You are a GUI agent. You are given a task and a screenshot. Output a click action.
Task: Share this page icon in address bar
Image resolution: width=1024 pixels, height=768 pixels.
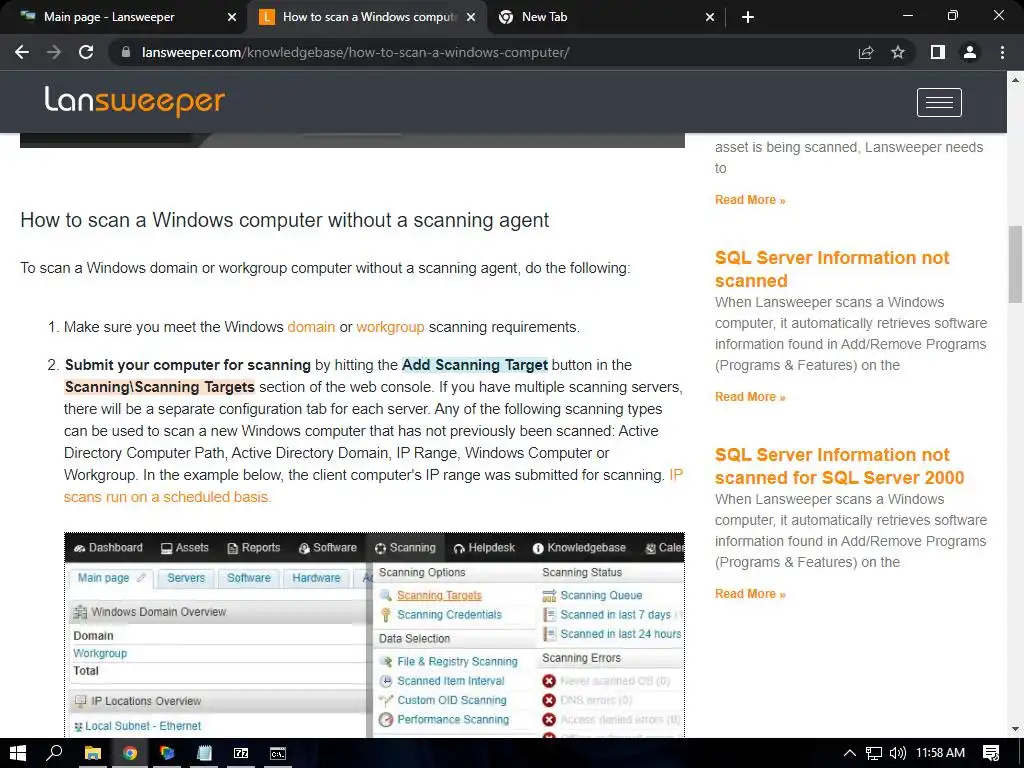click(x=866, y=52)
